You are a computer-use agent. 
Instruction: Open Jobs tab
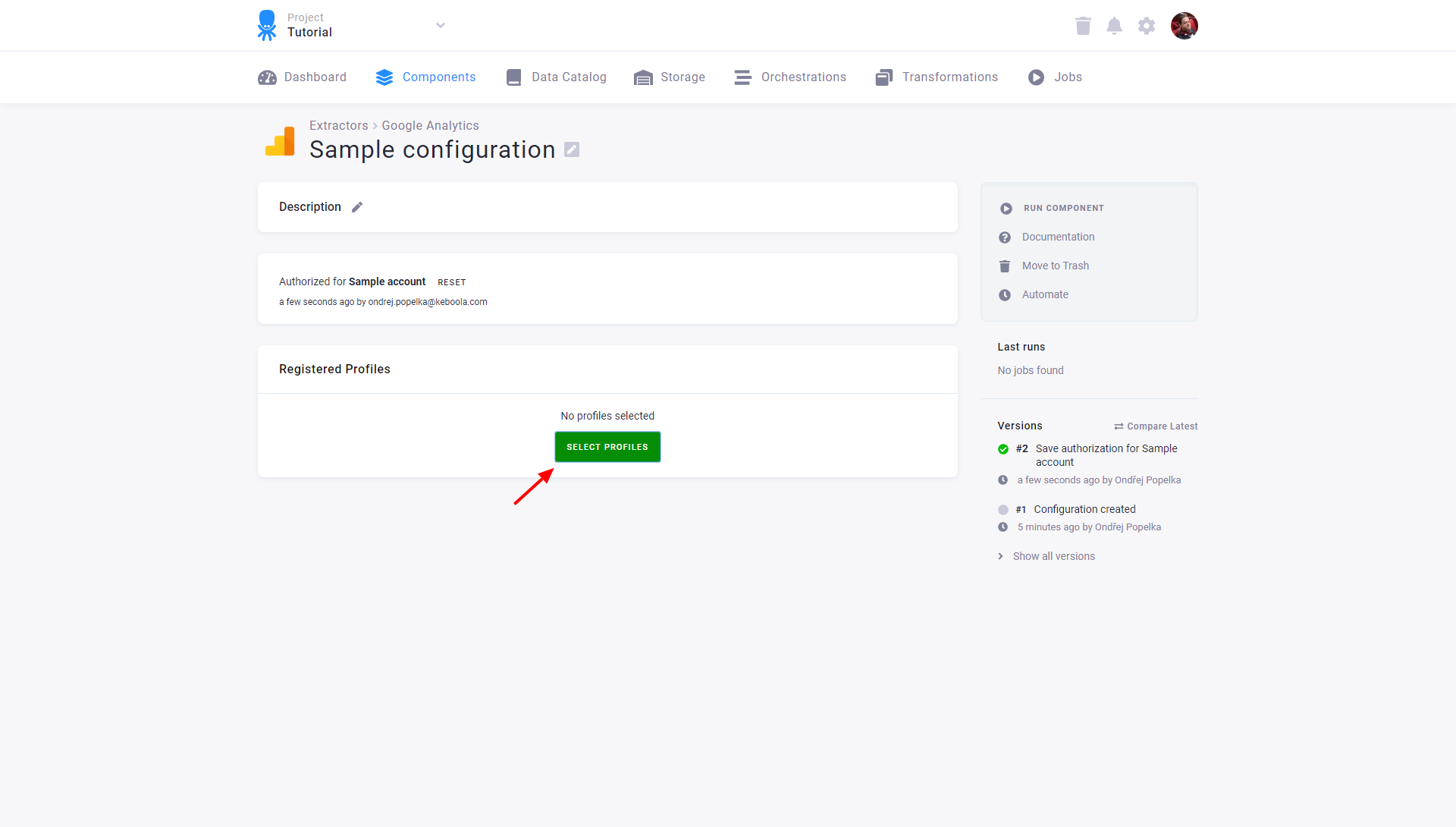click(x=1055, y=77)
